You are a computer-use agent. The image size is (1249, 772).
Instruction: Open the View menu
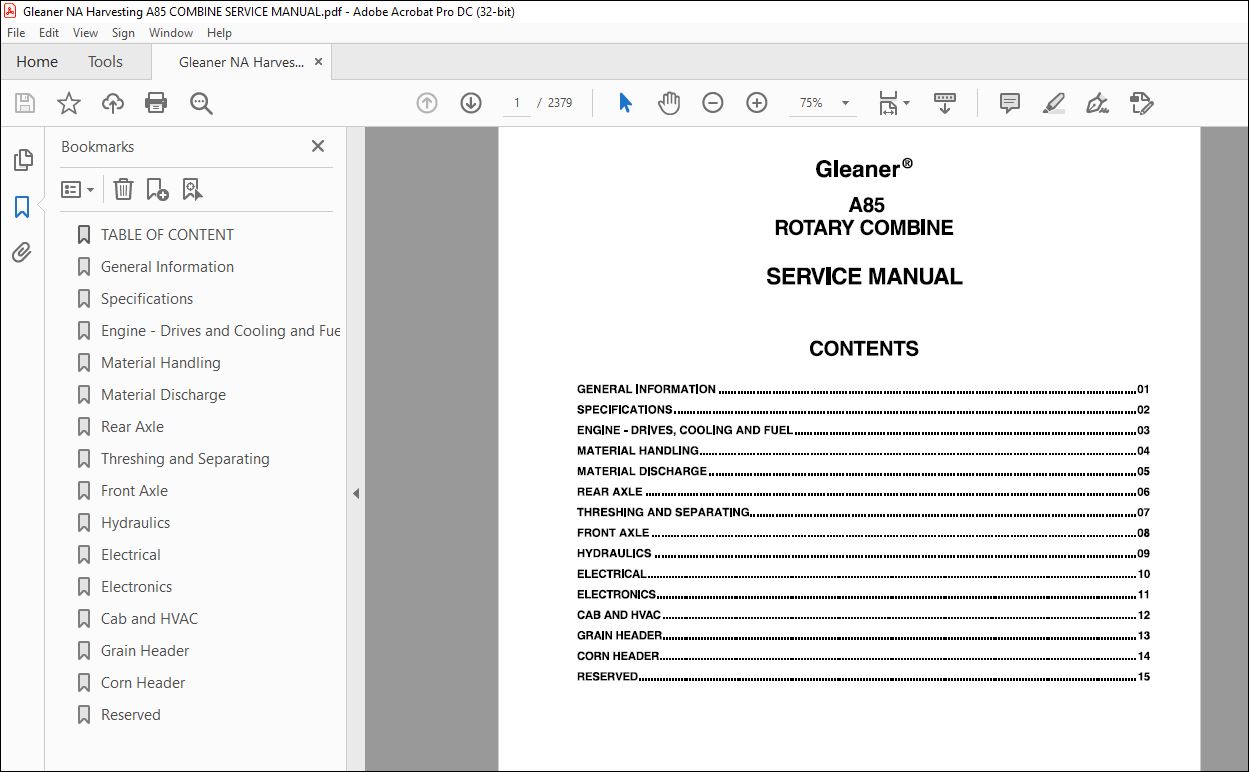[x=86, y=33]
